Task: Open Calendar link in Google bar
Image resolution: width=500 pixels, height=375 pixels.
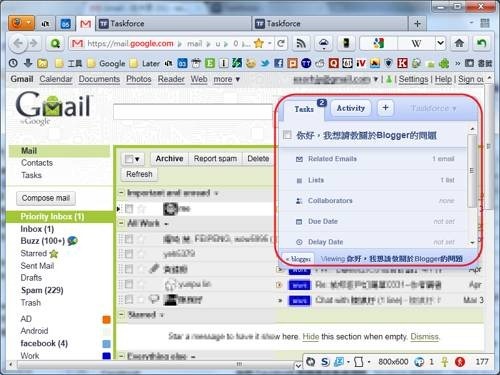Action: tap(56, 79)
